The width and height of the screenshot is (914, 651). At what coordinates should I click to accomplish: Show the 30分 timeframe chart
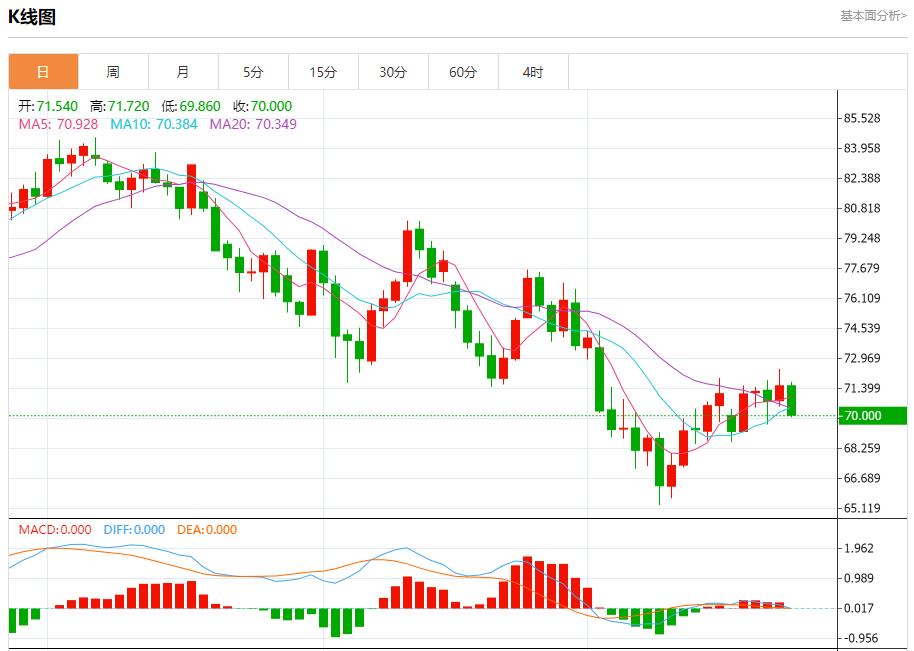[x=393, y=72]
